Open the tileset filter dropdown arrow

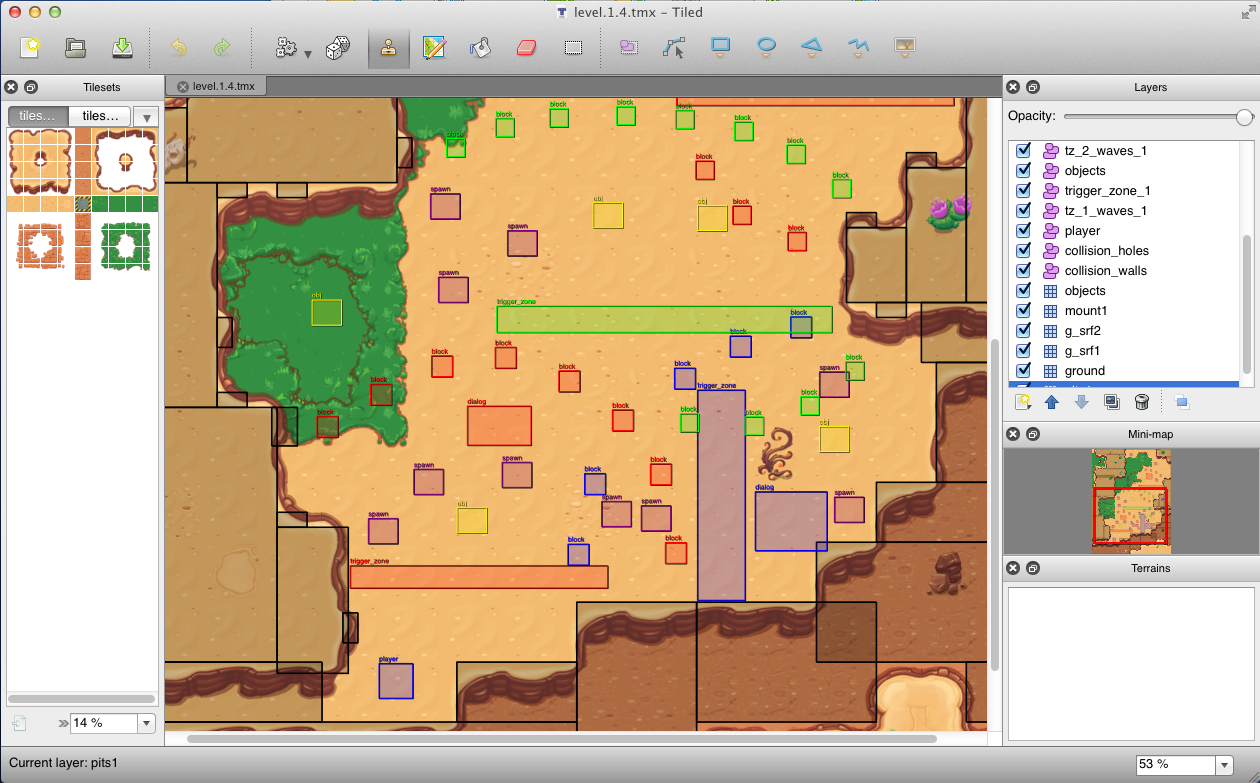[x=146, y=116]
